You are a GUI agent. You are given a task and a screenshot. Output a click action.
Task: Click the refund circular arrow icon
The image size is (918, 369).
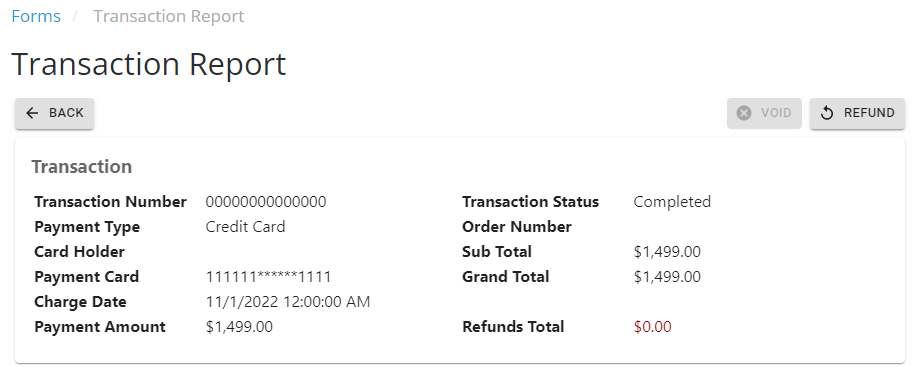click(x=827, y=113)
